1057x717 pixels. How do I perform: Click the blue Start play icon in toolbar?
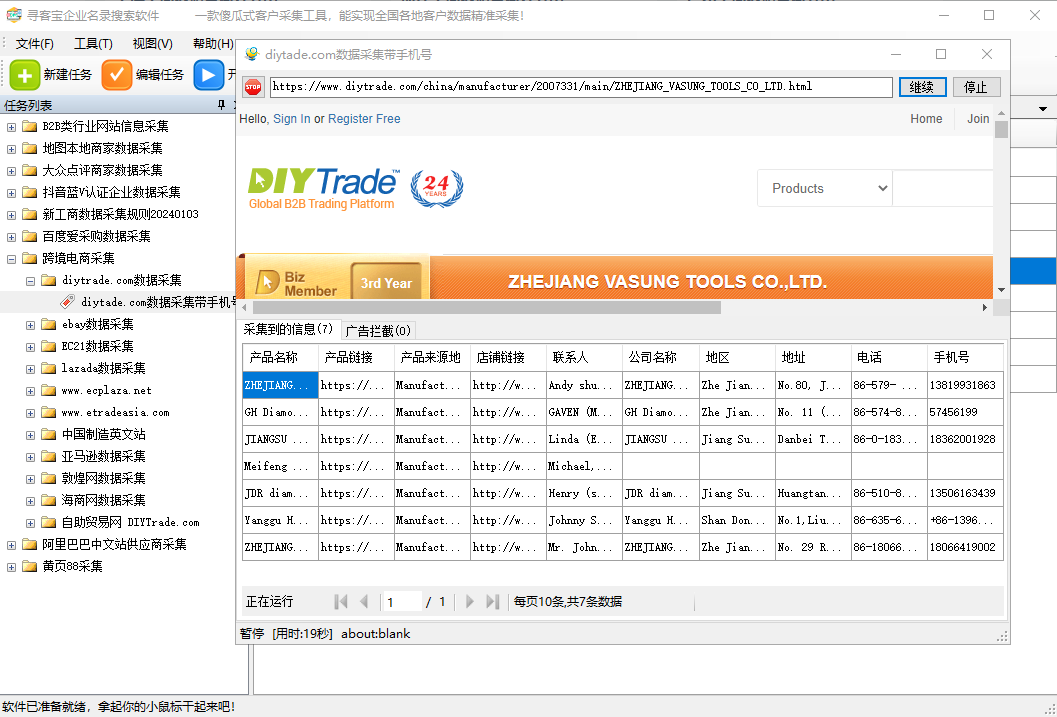(x=208, y=75)
